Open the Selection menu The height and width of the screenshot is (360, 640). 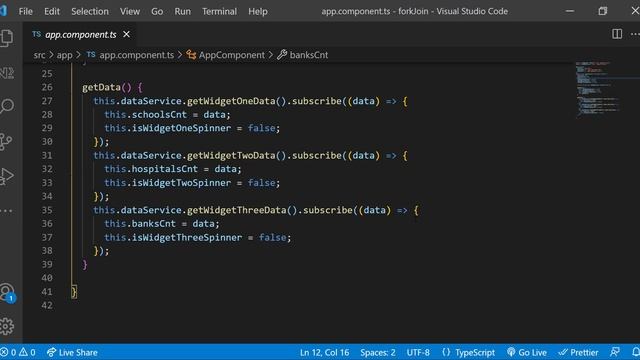(x=90, y=11)
